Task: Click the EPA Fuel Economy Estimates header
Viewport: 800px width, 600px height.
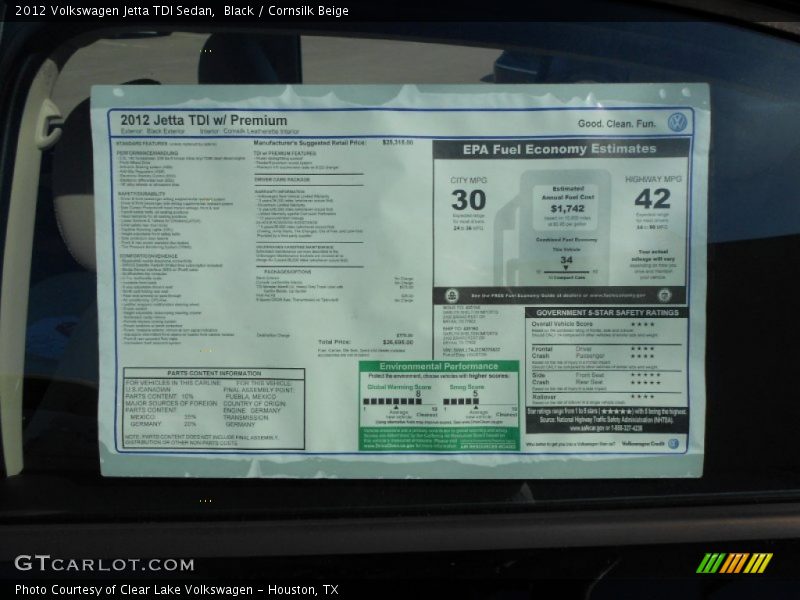Action: [559, 149]
